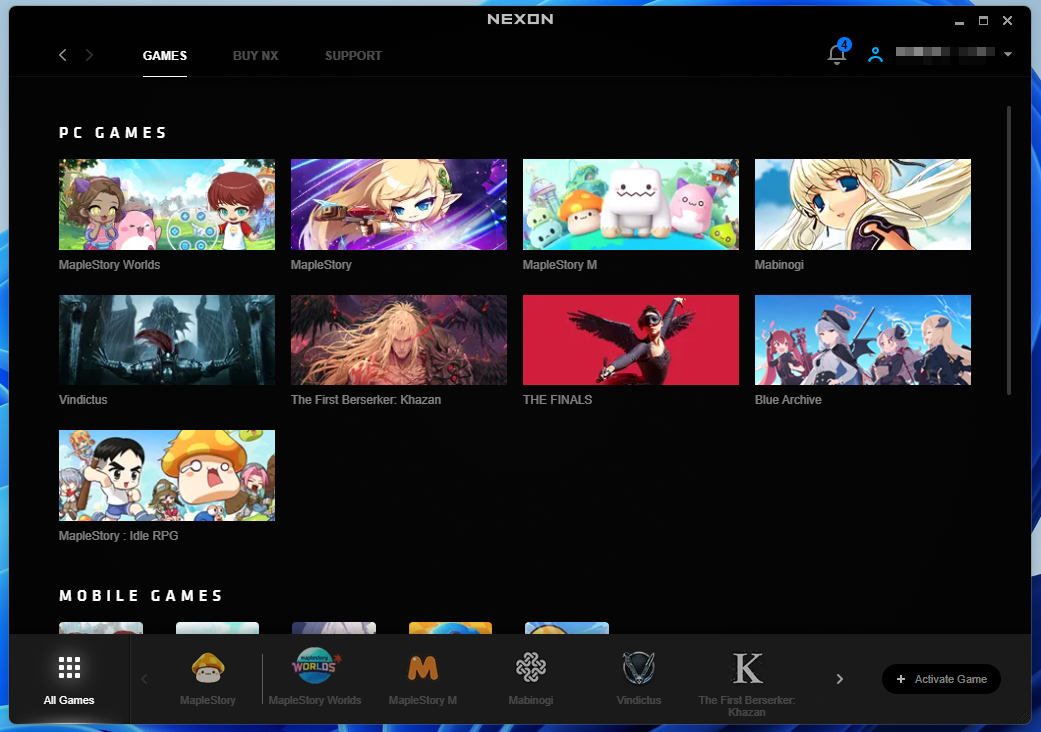
Task: Click the Activate Game button
Action: (x=941, y=679)
